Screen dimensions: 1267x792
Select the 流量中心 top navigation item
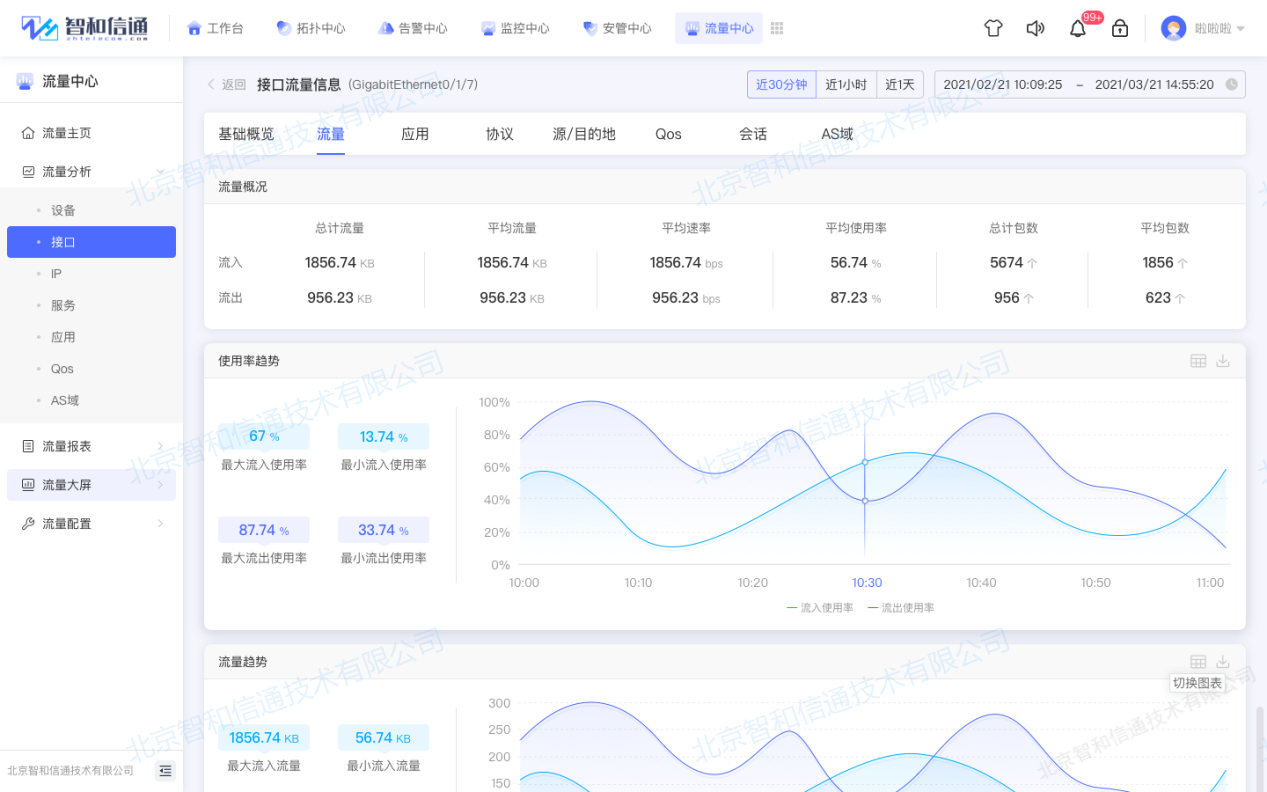[x=719, y=28]
